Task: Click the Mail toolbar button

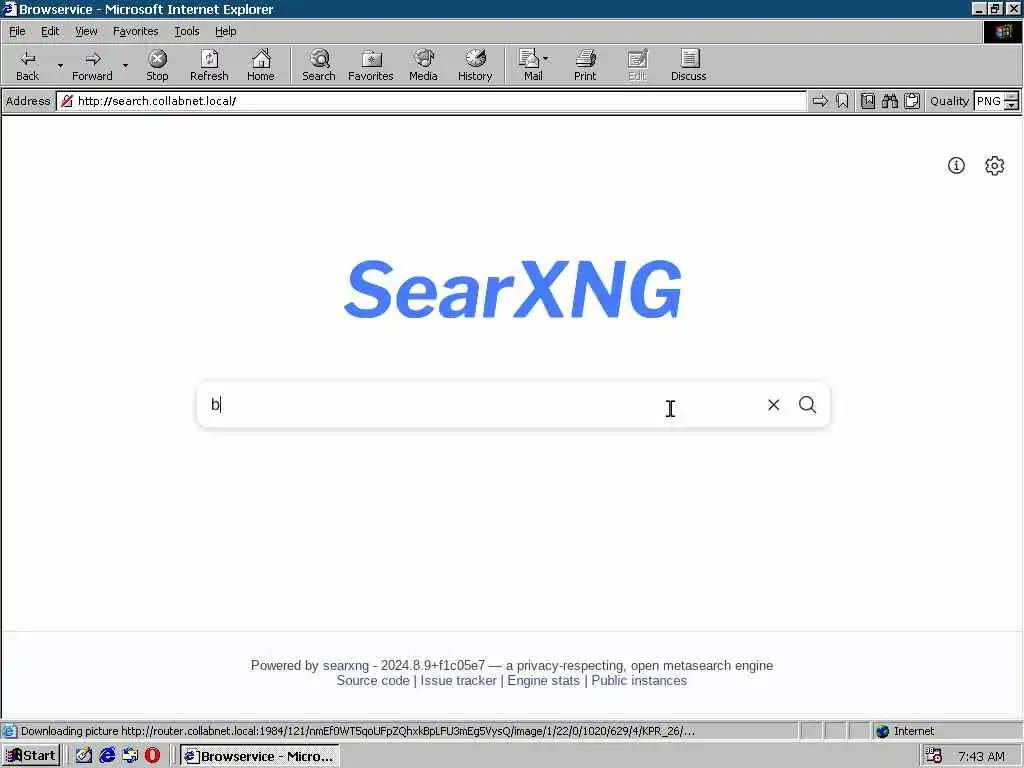Action: click(x=530, y=65)
